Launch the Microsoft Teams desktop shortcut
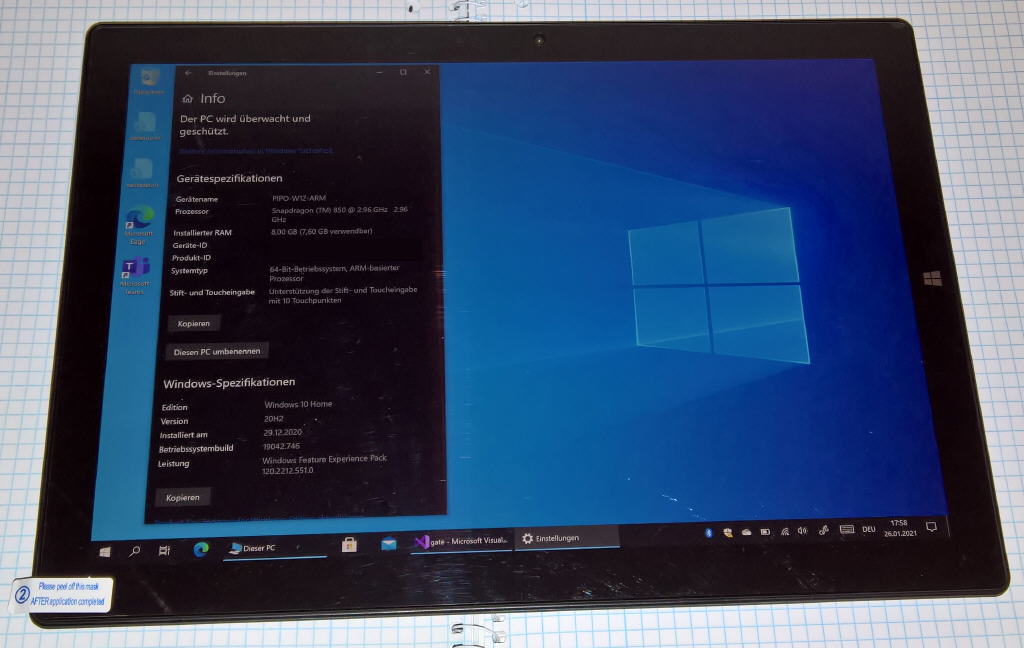 135,276
